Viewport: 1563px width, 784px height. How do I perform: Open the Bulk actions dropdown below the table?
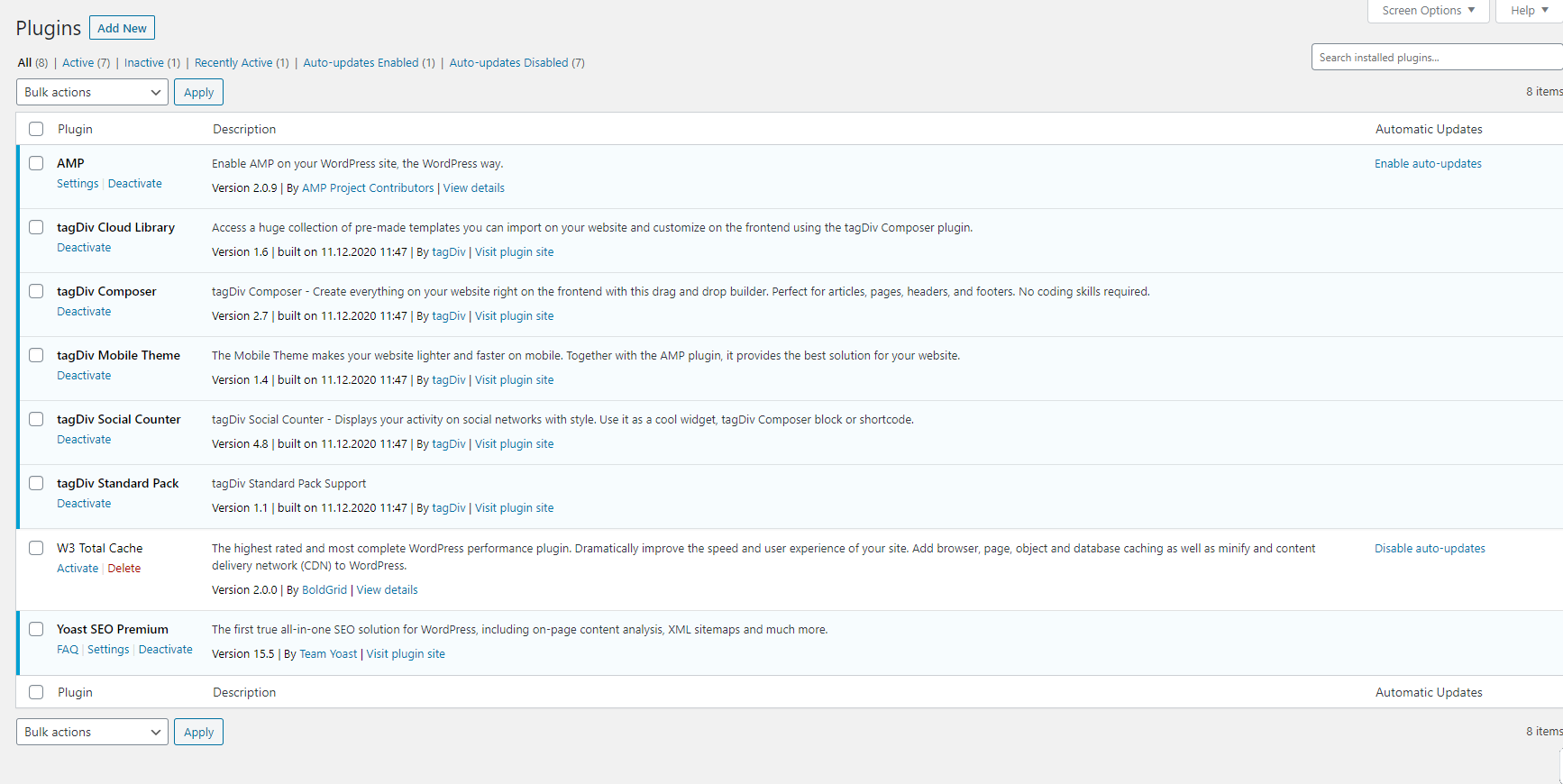tap(92, 732)
